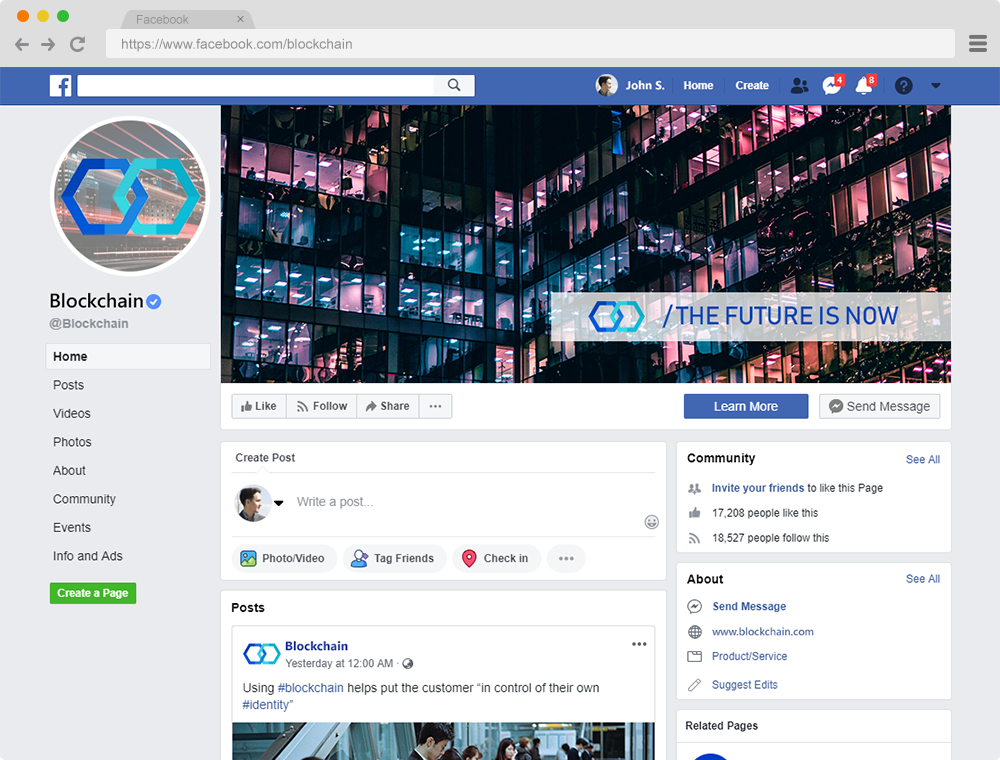This screenshot has width=1000, height=760.
Task: Click the Create a Page button
Action: pyautogui.click(x=93, y=593)
